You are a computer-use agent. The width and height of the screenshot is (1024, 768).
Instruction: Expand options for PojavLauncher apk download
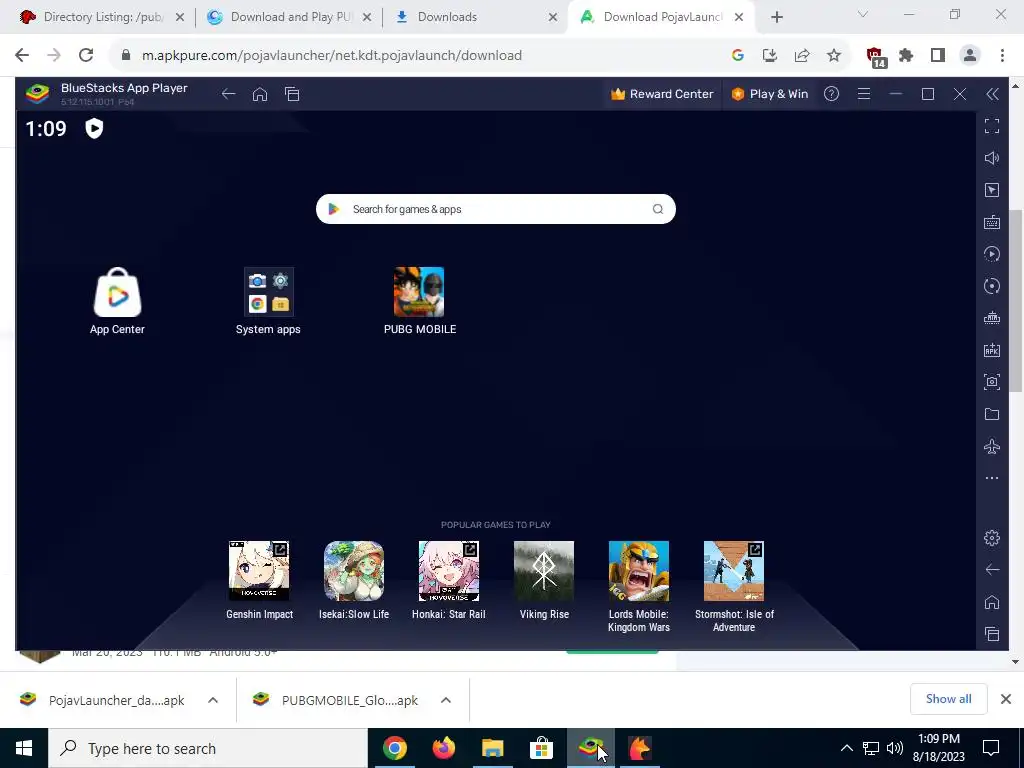213,700
